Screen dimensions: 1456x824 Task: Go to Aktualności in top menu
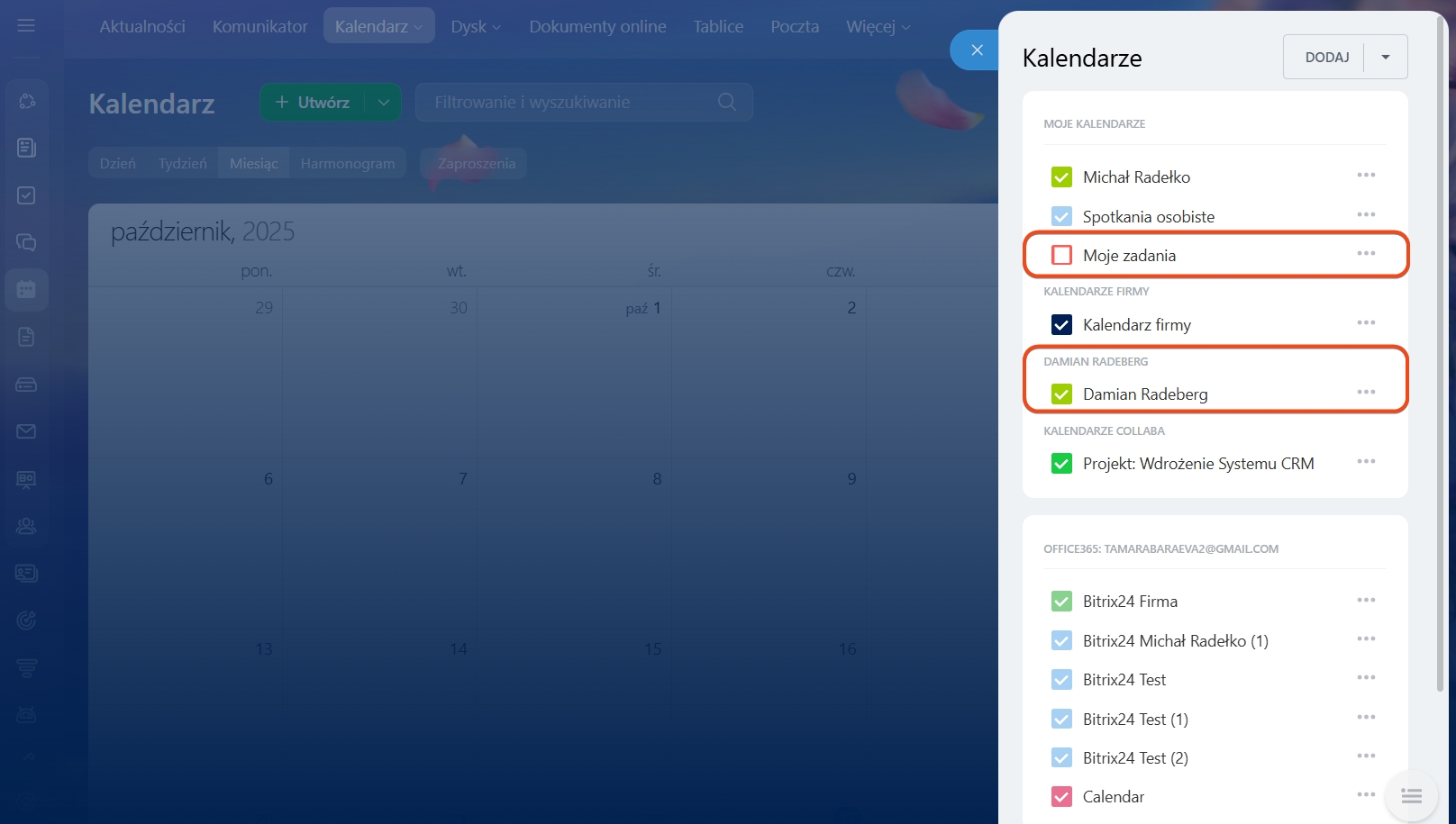pos(142,26)
